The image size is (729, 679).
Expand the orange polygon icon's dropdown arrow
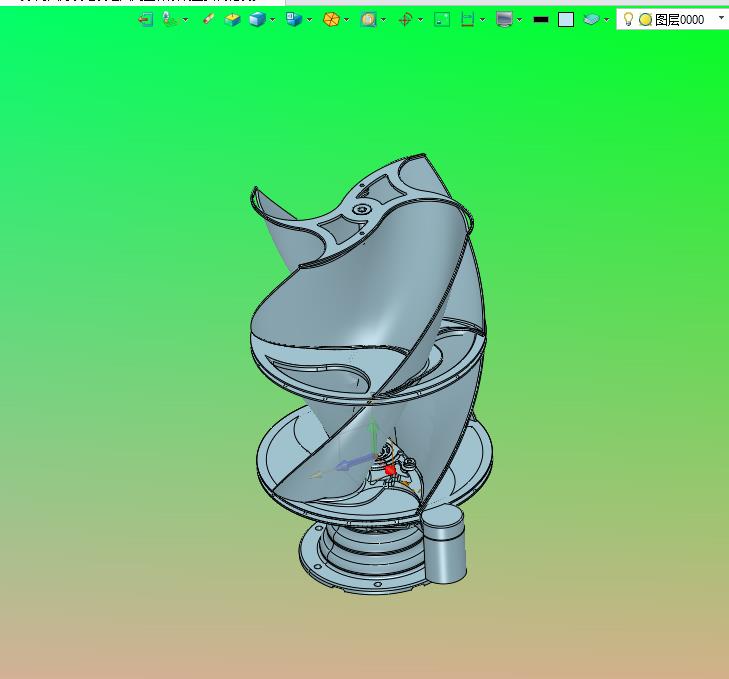(x=346, y=20)
